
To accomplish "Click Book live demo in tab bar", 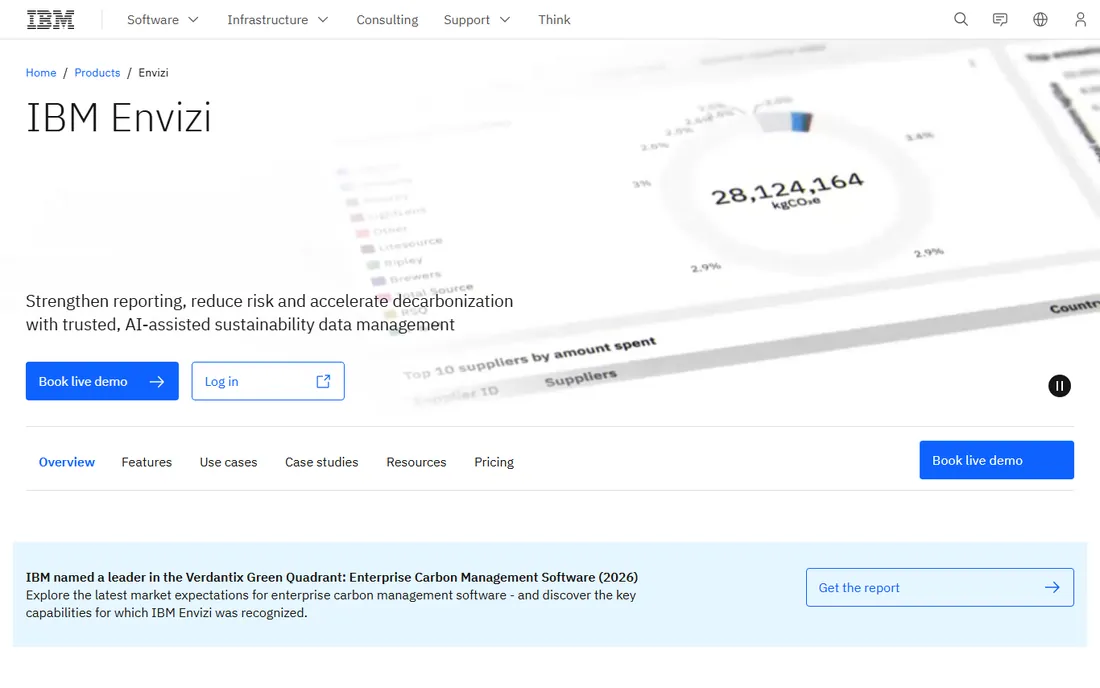I will [x=996, y=460].
